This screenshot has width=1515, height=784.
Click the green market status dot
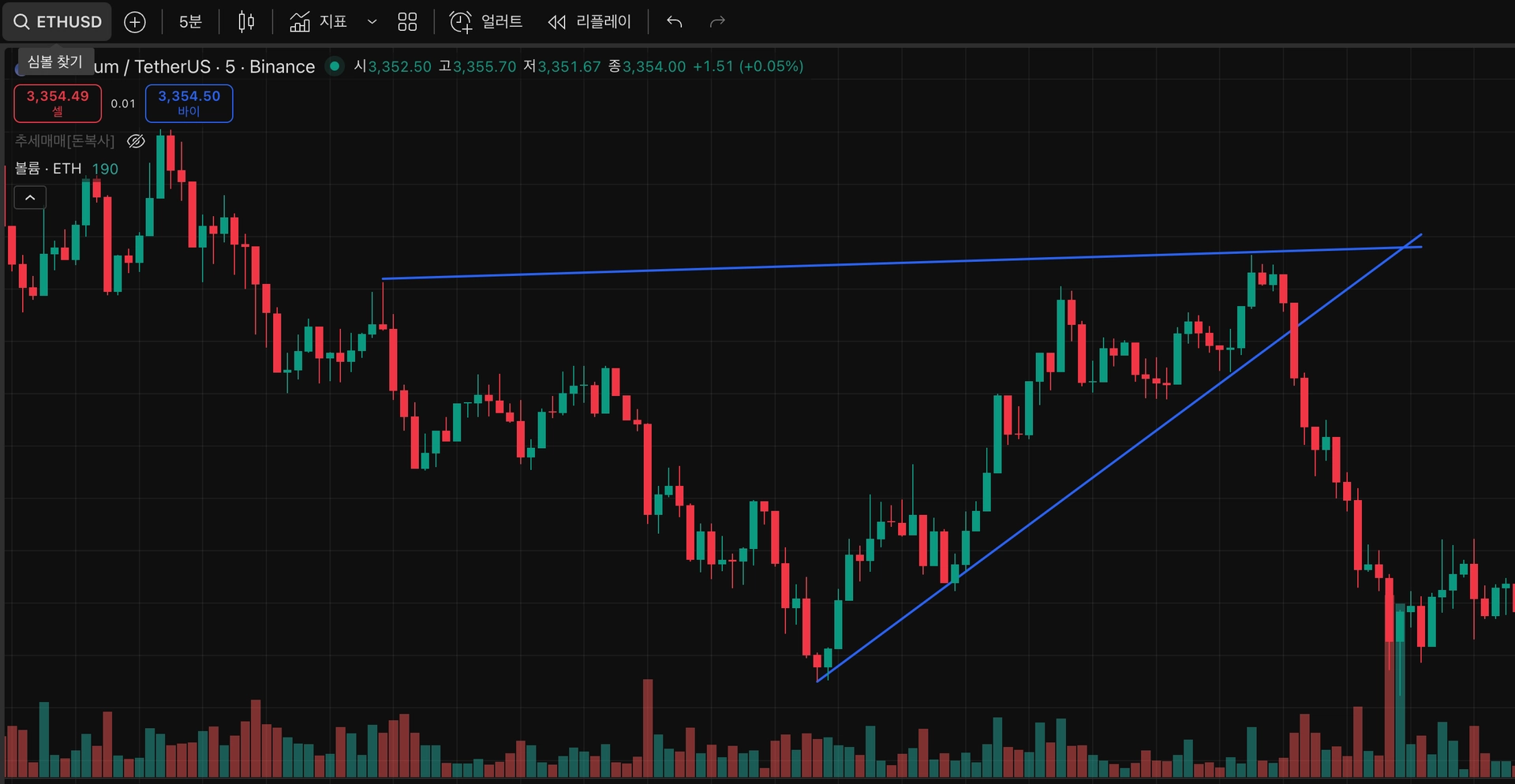[335, 66]
